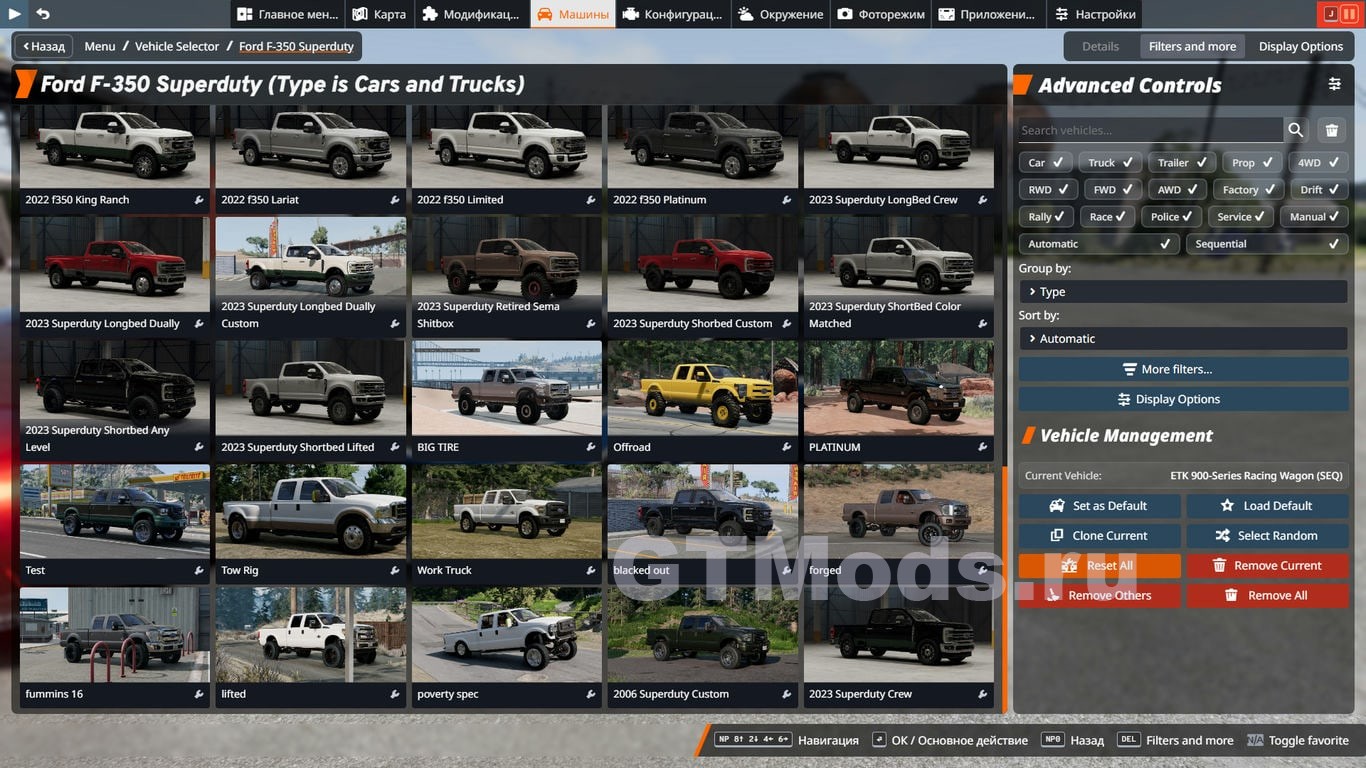Viewport: 1366px width, 768px height.
Task: Click the play icon at top left
Action: (15, 14)
